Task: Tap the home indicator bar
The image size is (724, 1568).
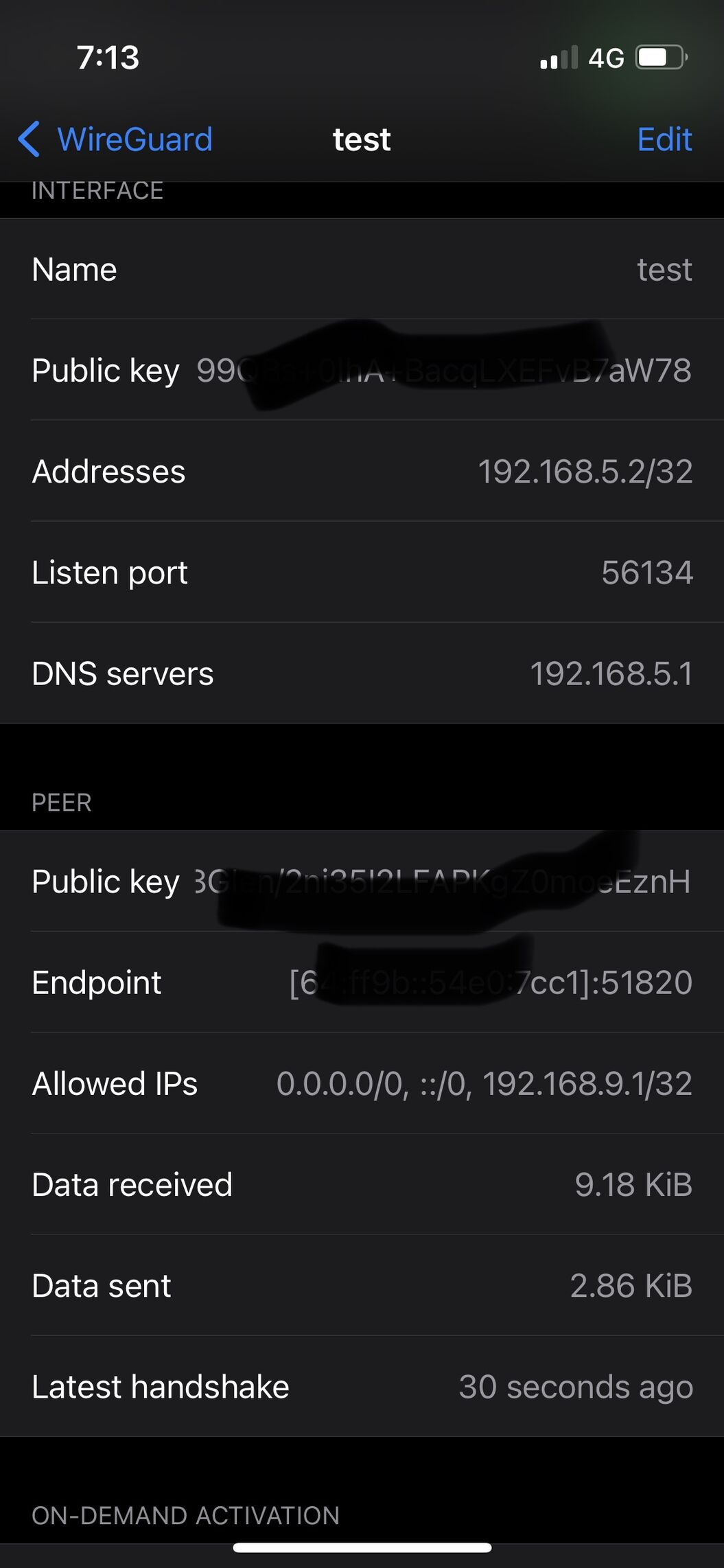Action: coord(362,1547)
